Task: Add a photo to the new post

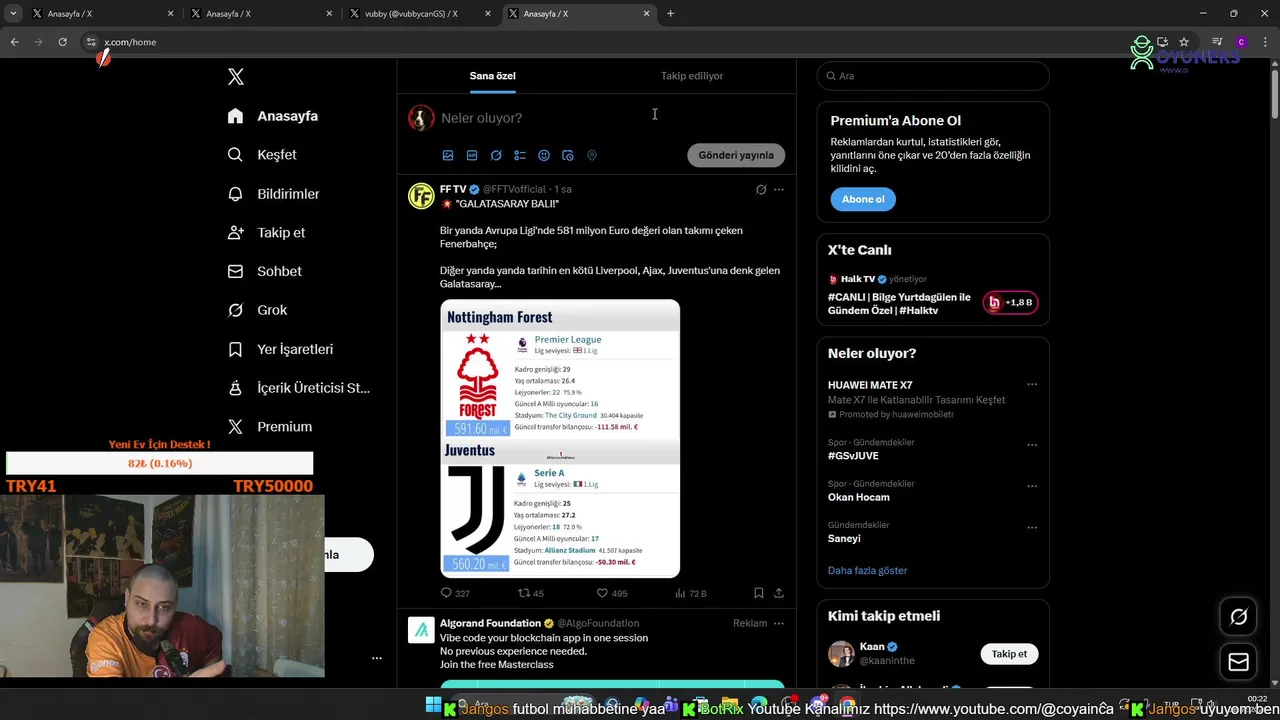Action: [x=448, y=155]
